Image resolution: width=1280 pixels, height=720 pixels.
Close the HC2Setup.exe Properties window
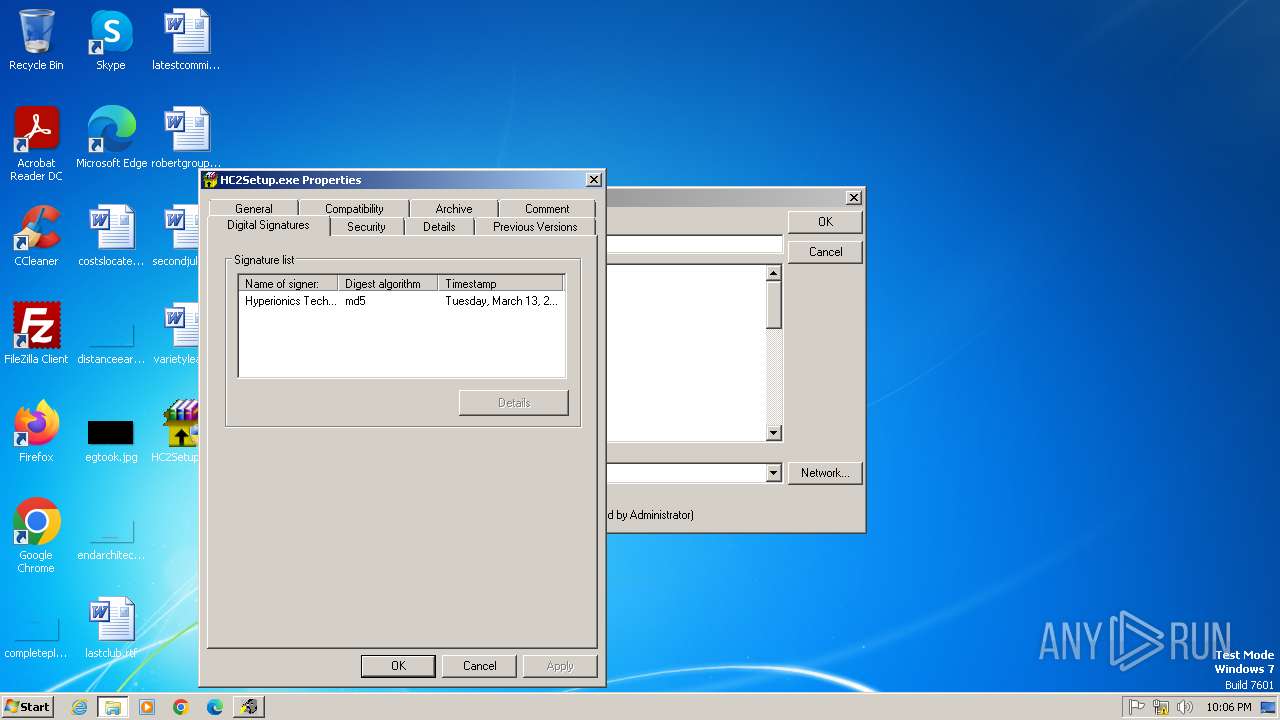[x=593, y=180]
